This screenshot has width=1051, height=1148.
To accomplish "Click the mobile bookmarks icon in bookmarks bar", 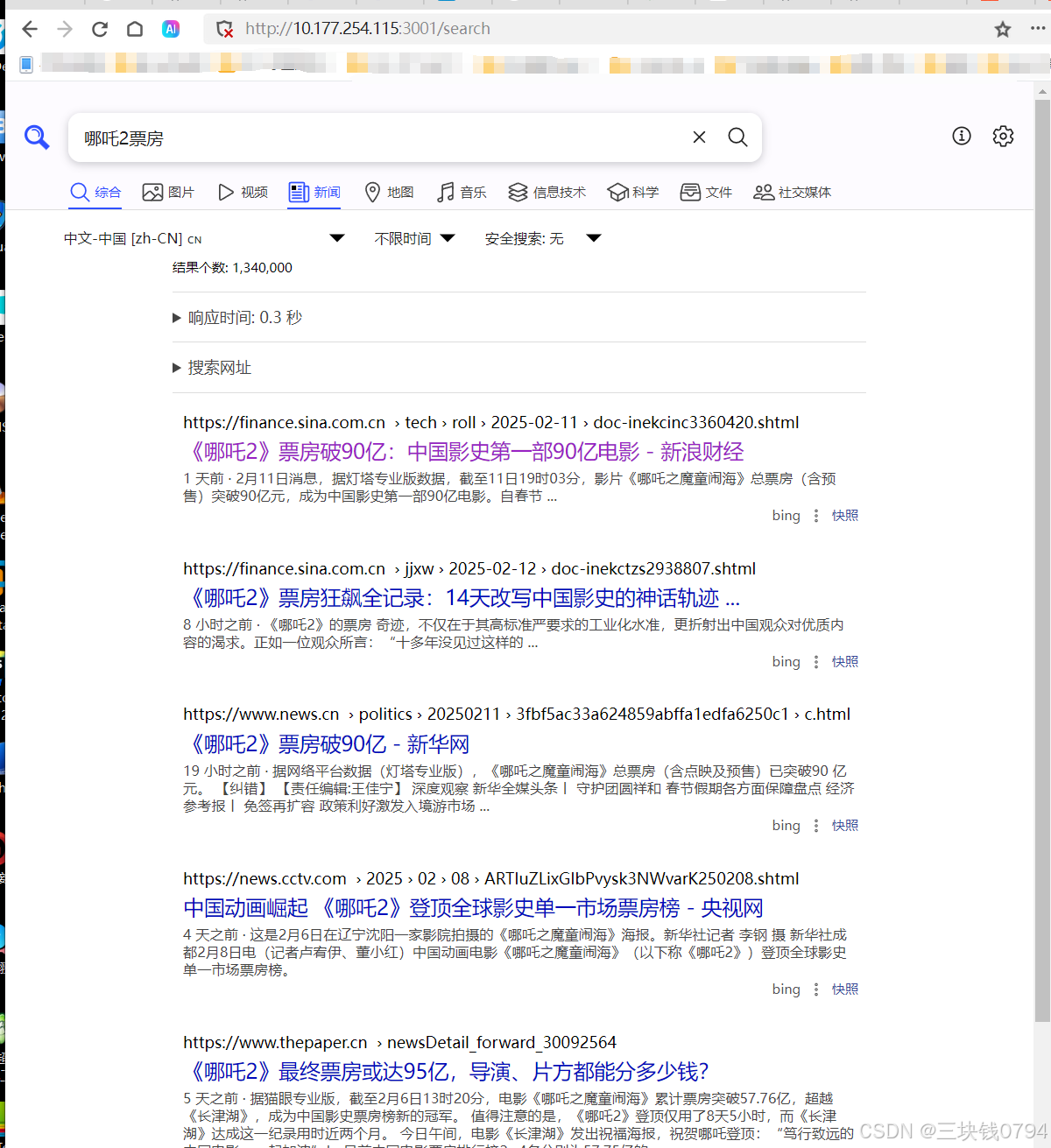I will pos(26,64).
